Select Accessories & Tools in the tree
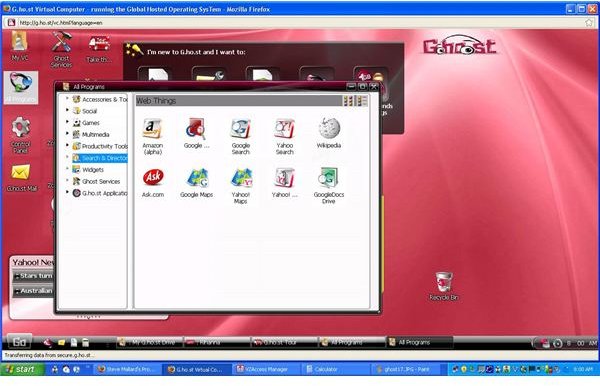This screenshot has width=600, height=386. pos(100,99)
